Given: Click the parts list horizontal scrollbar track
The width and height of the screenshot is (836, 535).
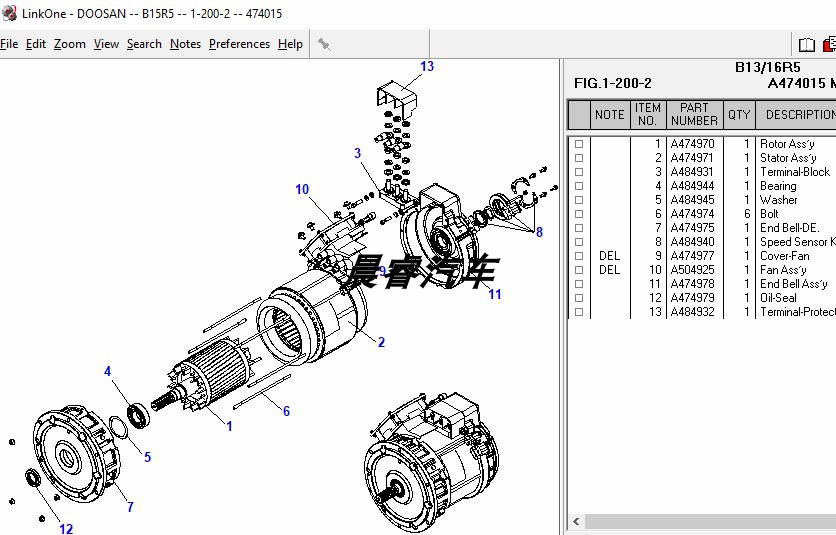Looking at the screenshot, I should click(x=710, y=521).
